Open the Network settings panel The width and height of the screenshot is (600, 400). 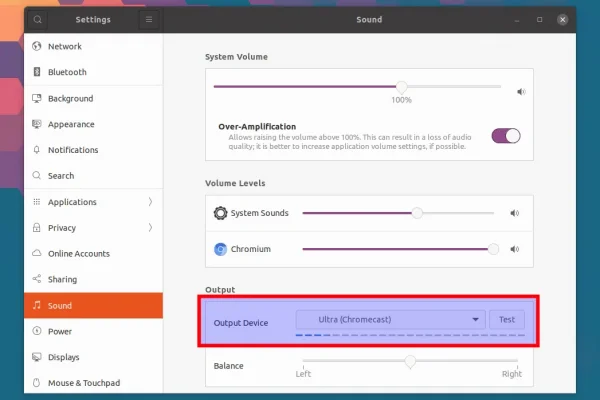[x=65, y=46]
